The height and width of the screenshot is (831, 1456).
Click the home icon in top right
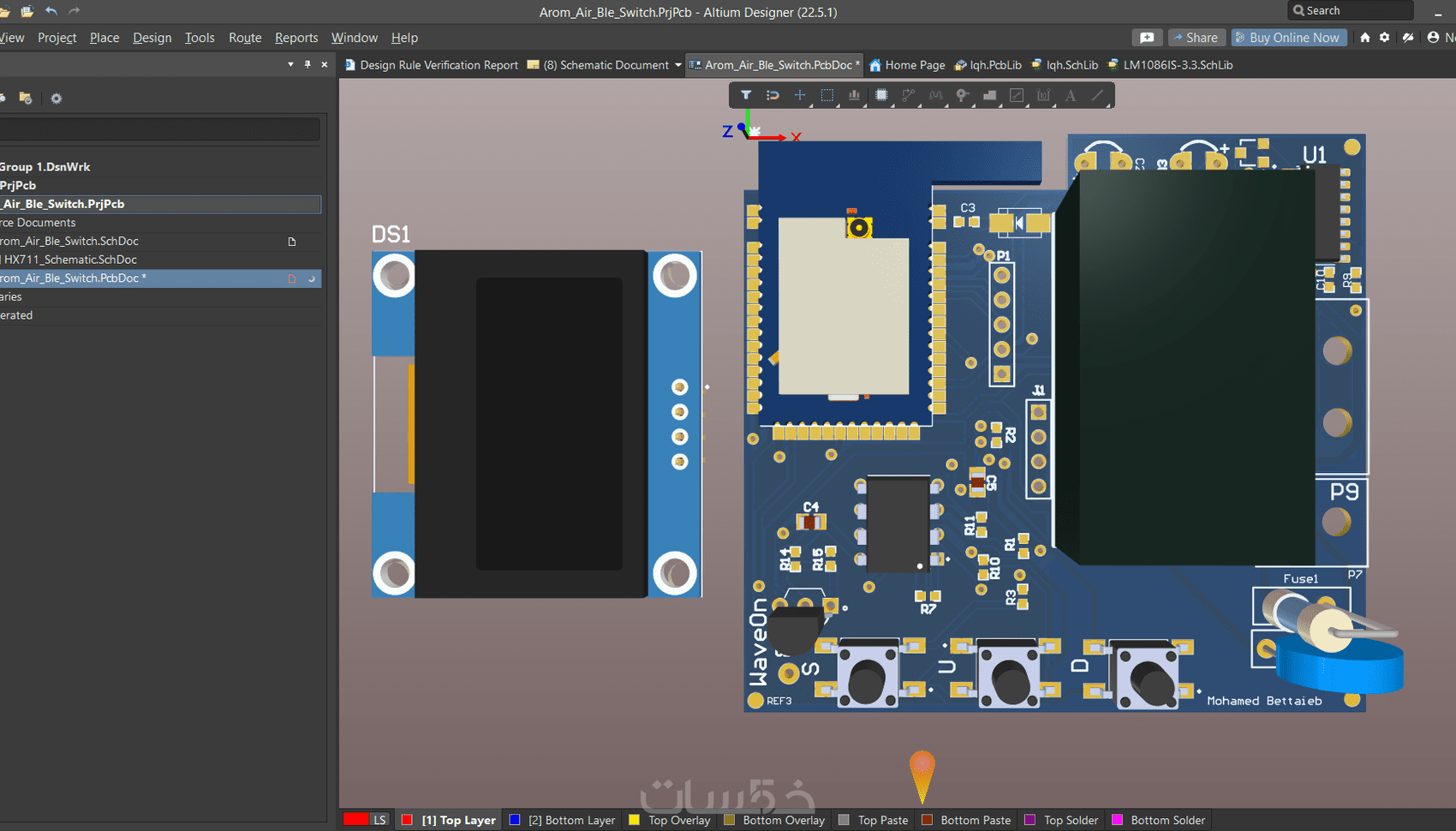(x=1365, y=38)
